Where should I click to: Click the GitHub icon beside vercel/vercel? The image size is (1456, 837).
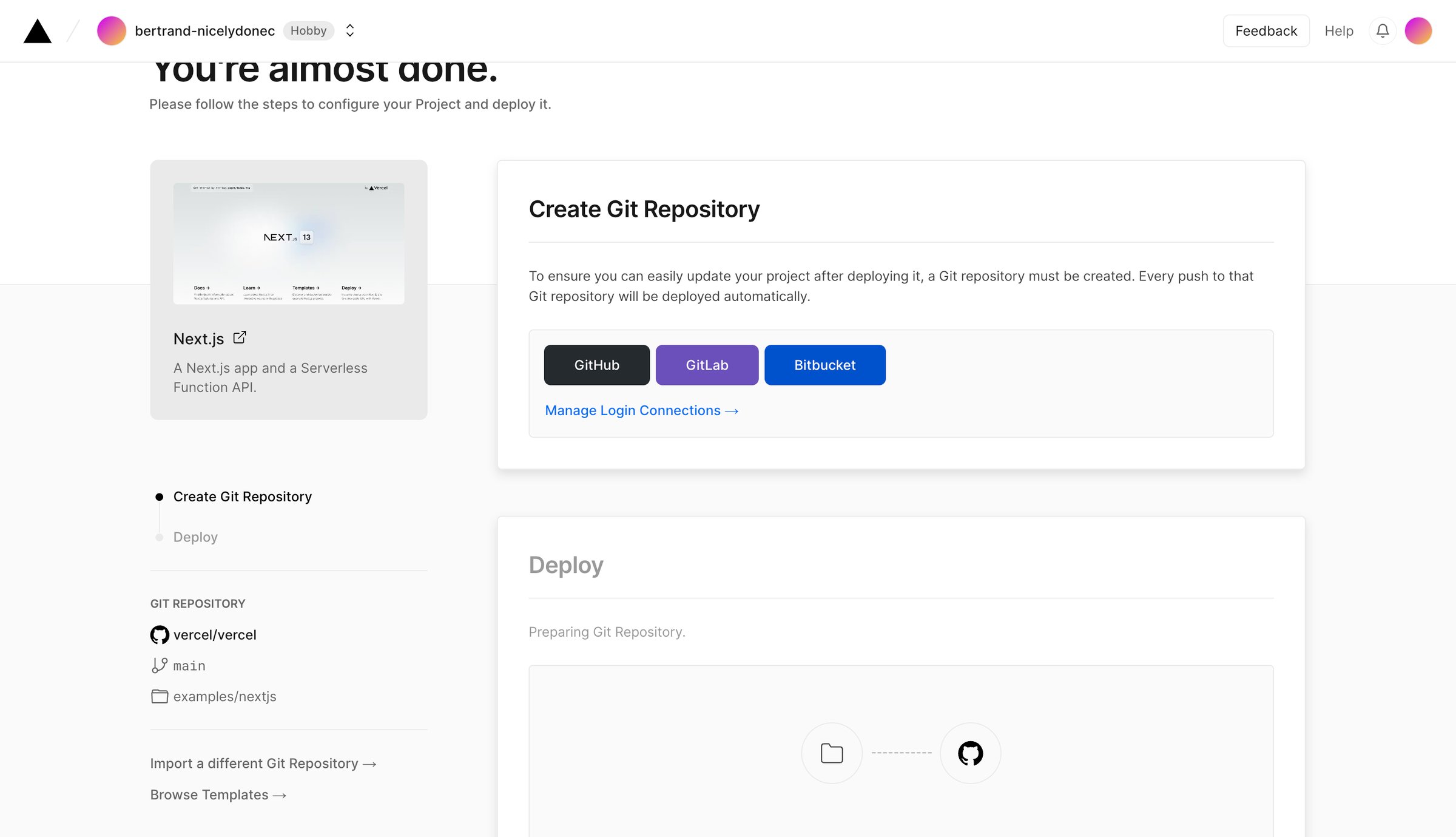(160, 635)
